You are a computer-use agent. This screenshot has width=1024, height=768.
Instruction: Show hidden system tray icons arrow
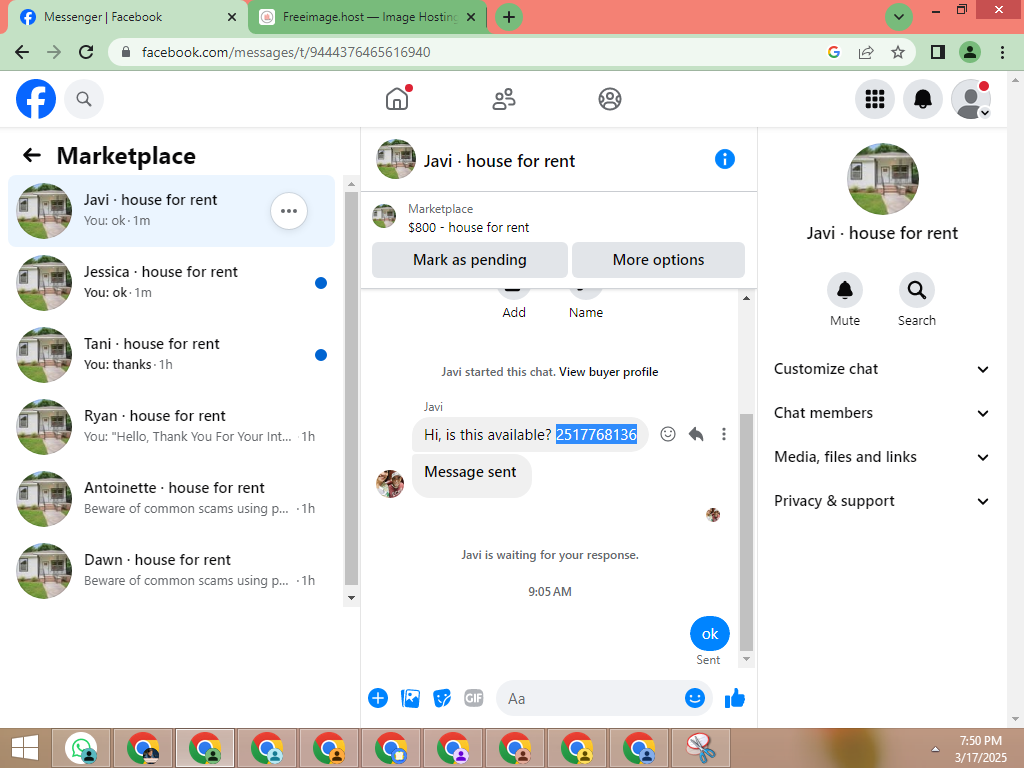pos(935,749)
